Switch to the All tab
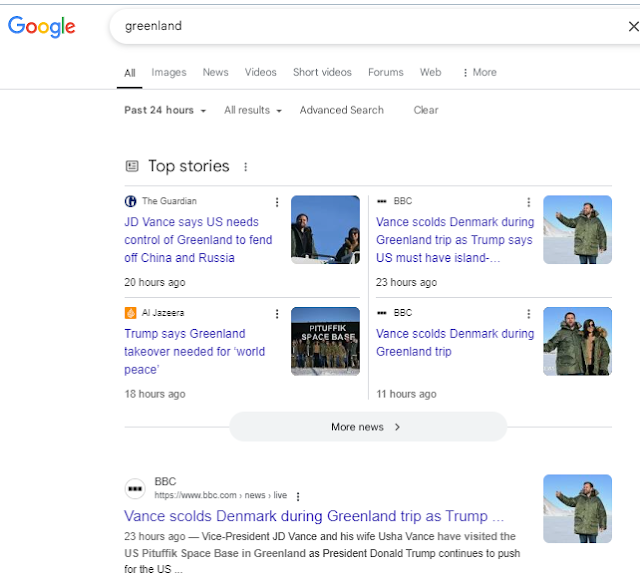 130,73
